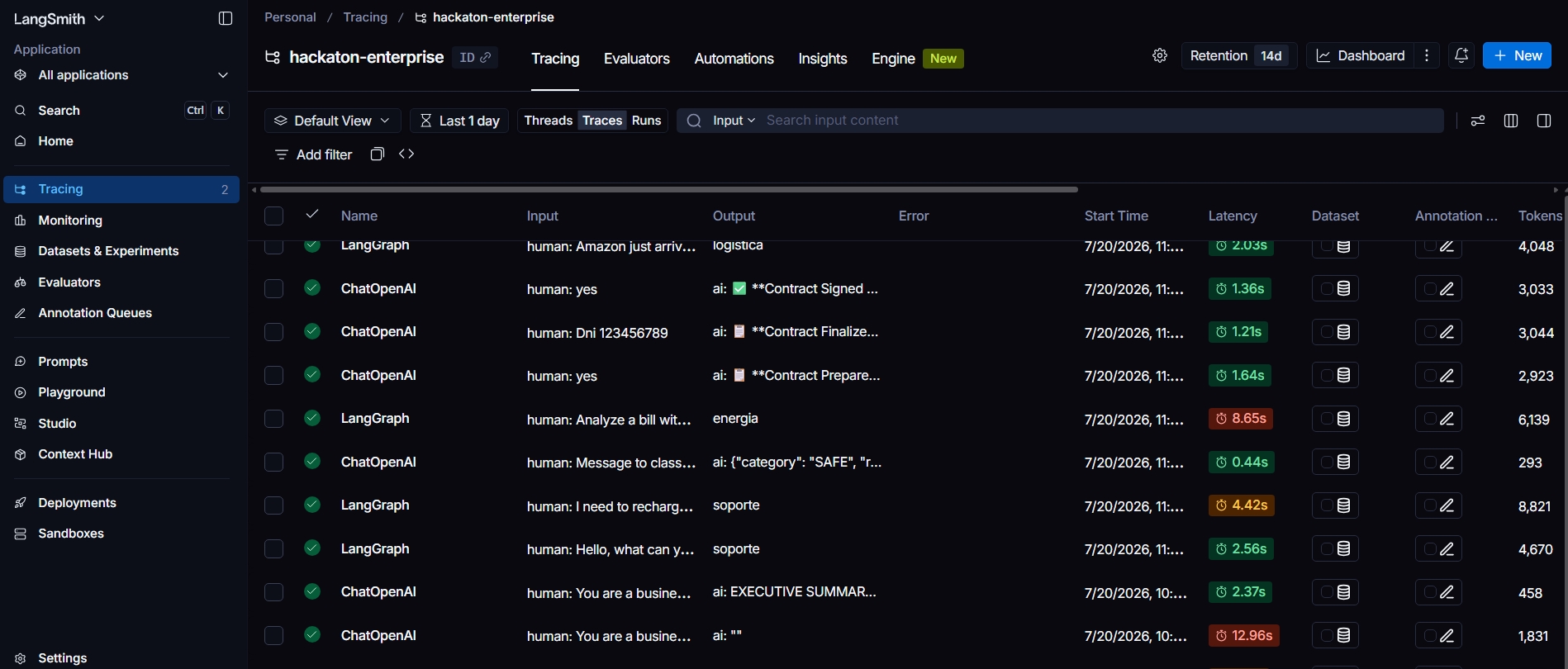Viewport: 1568px width, 669px height.
Task: Annotate the Dni 123456789 row
Action: 1438,332
